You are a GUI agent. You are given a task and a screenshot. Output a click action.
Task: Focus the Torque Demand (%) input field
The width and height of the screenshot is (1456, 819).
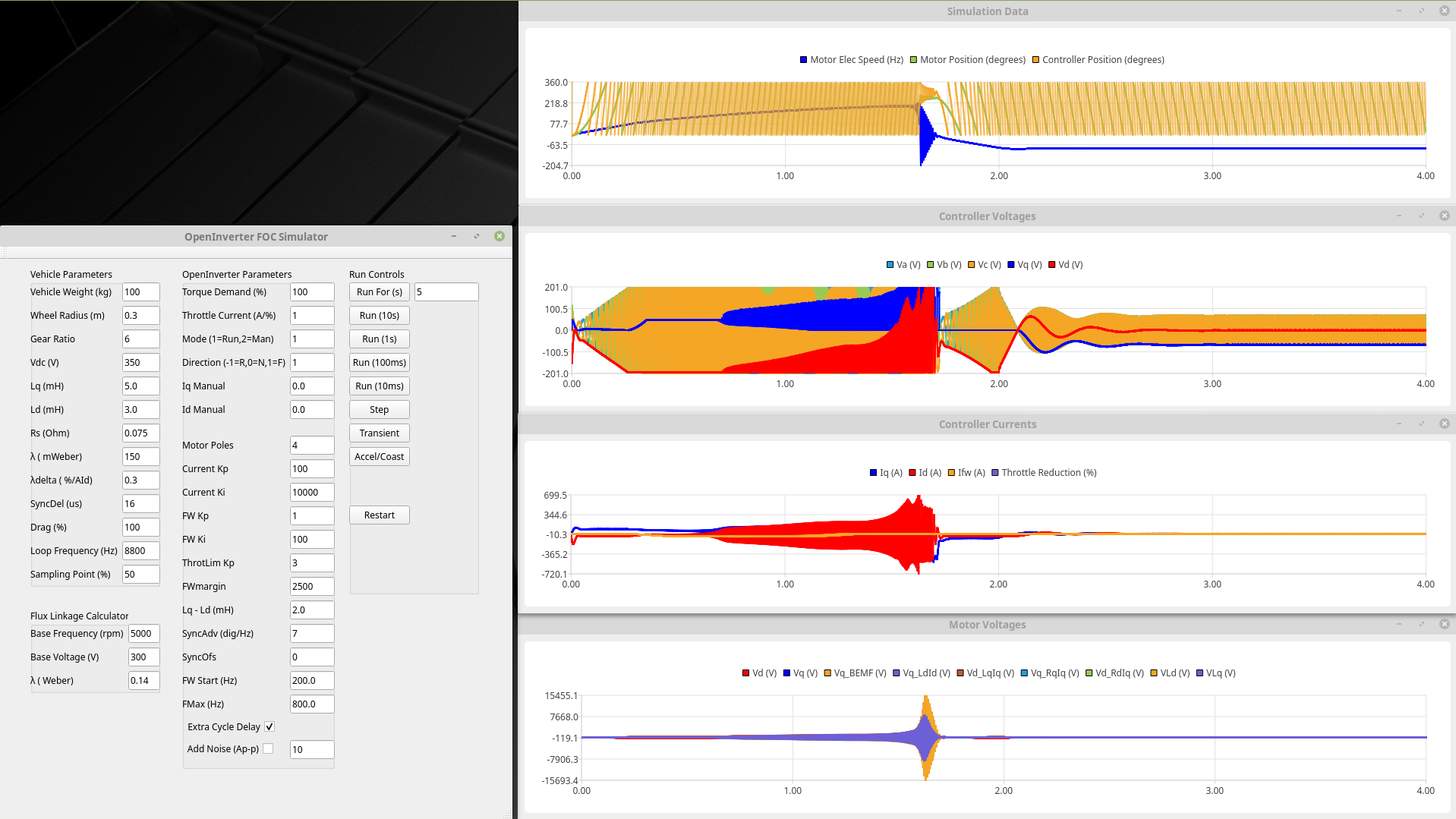tap(311, 292)
